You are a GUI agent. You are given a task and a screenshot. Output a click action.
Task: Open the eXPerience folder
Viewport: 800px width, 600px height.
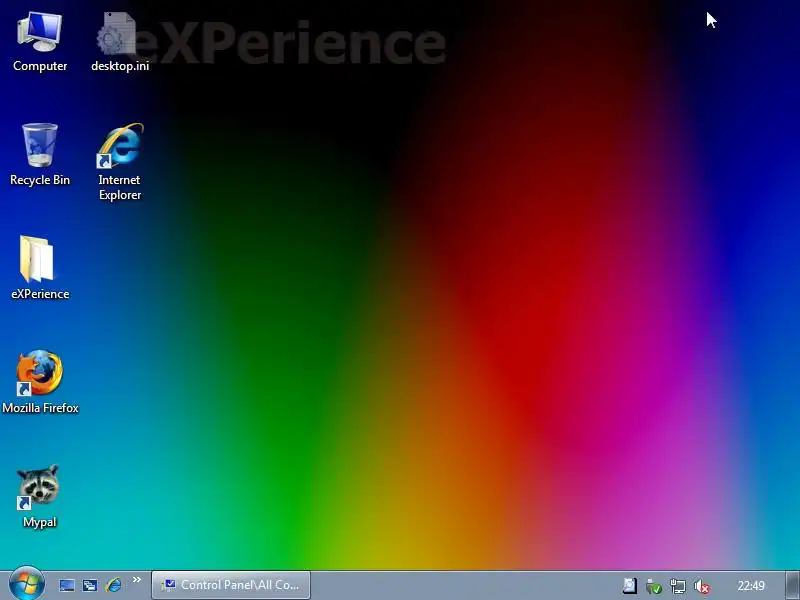tap(40, 267)
